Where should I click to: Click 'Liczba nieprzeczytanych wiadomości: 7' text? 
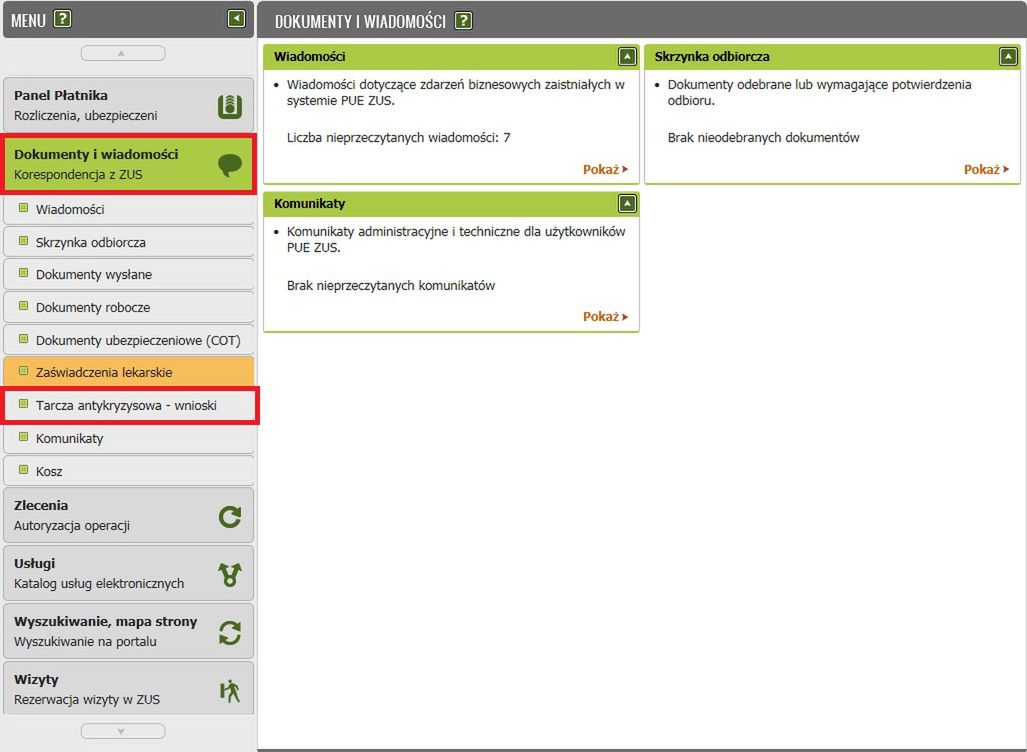coord(398,138)
